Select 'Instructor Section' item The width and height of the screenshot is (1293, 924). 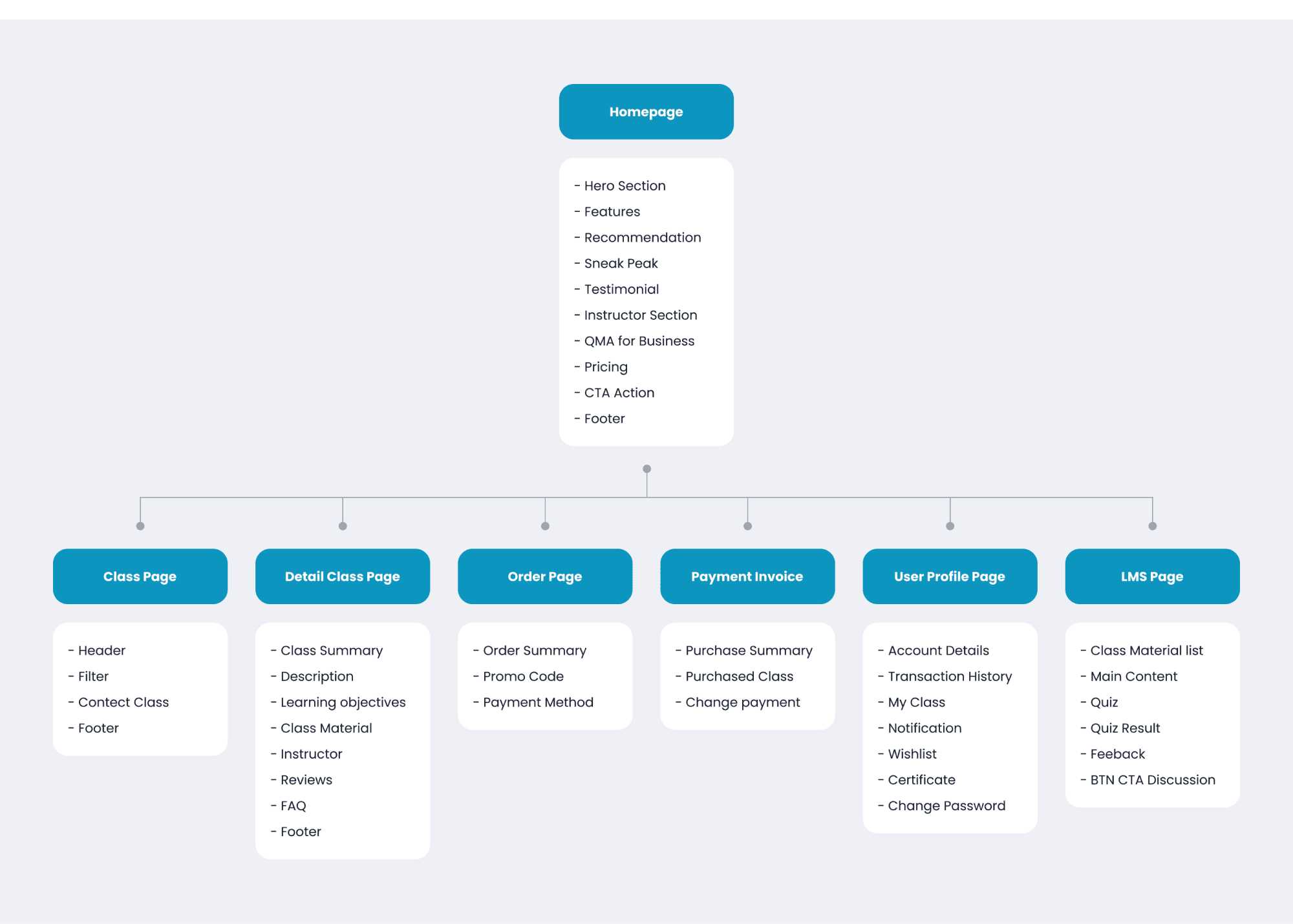(636, 315)
